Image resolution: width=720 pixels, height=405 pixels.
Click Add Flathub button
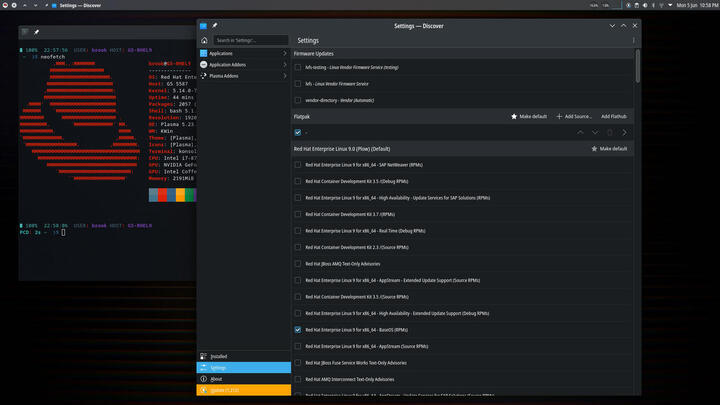click(x=614, y=117)
